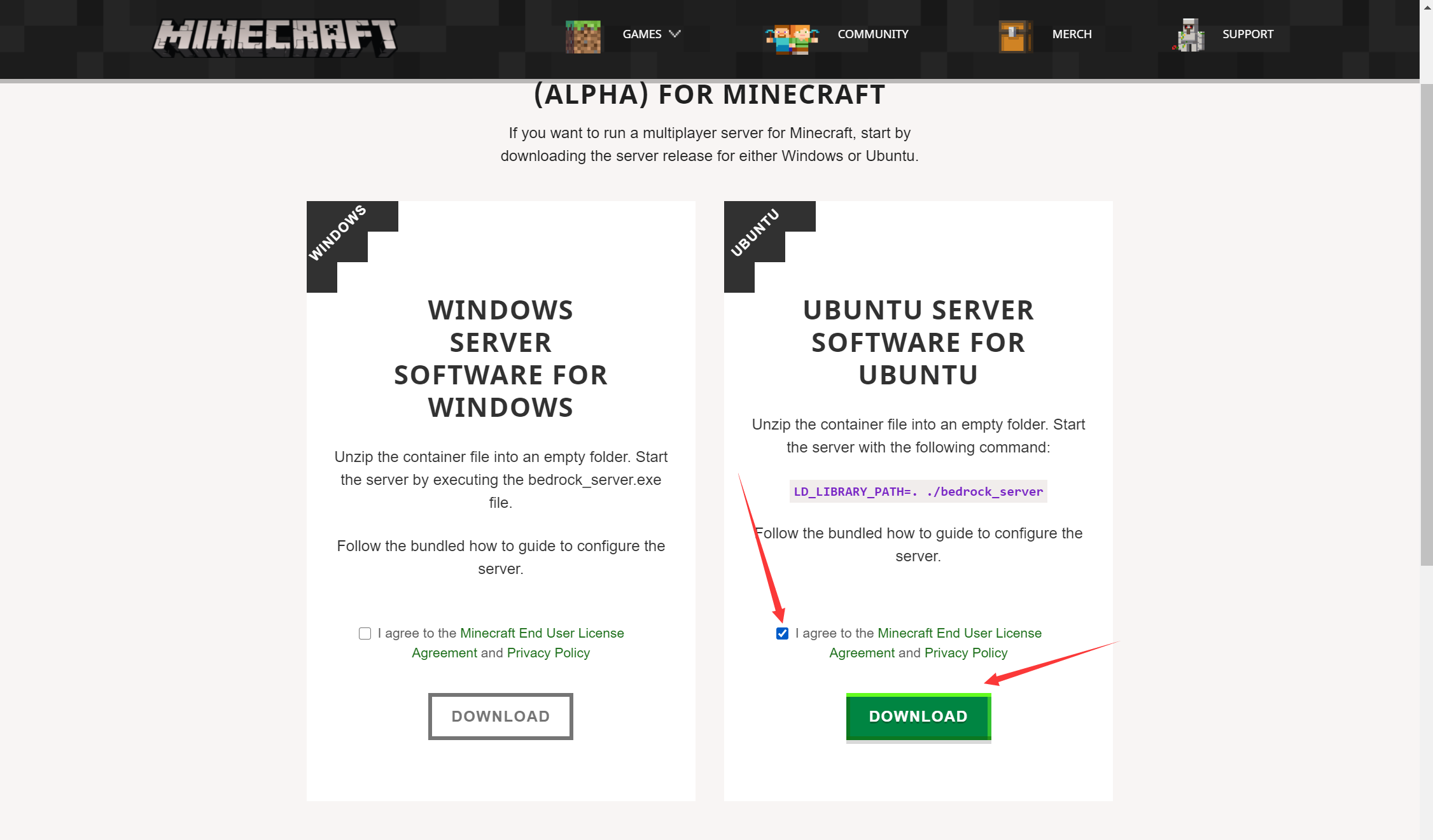
Task: Open the Games menu item
Action: click(x=642, y=34)
